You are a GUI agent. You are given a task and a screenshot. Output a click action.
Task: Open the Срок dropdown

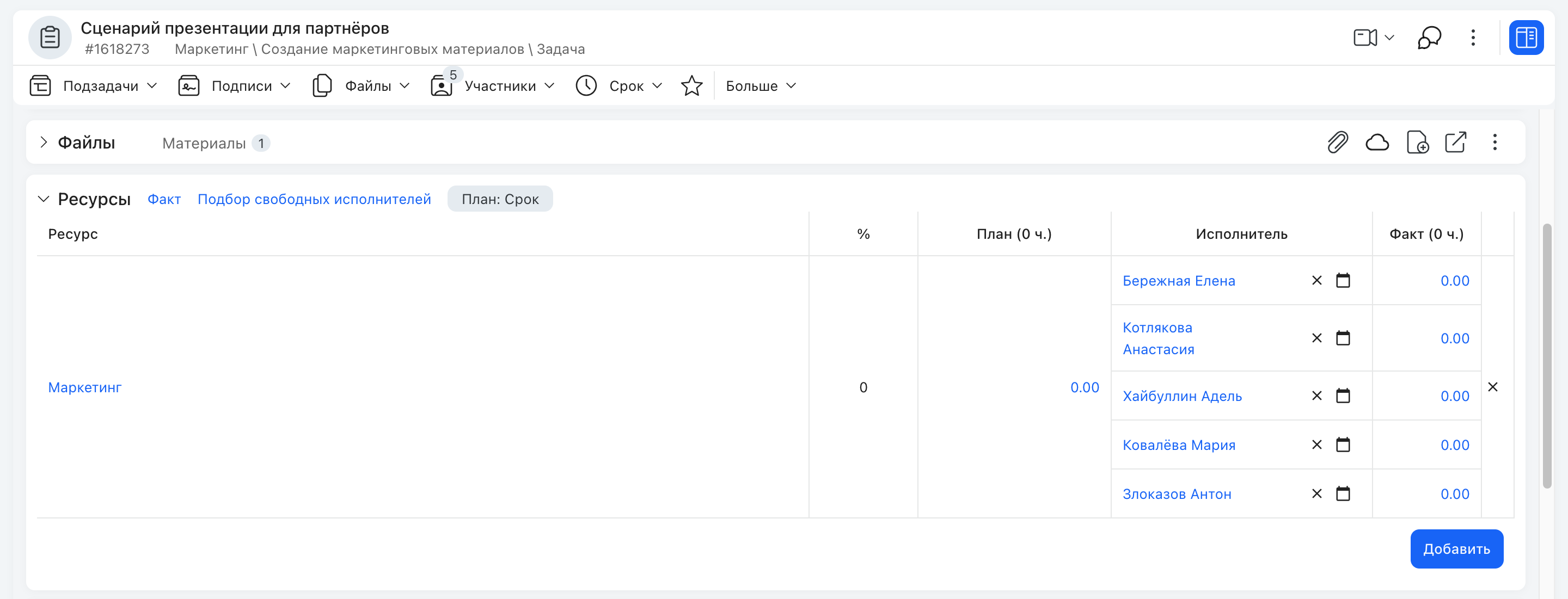657,86
